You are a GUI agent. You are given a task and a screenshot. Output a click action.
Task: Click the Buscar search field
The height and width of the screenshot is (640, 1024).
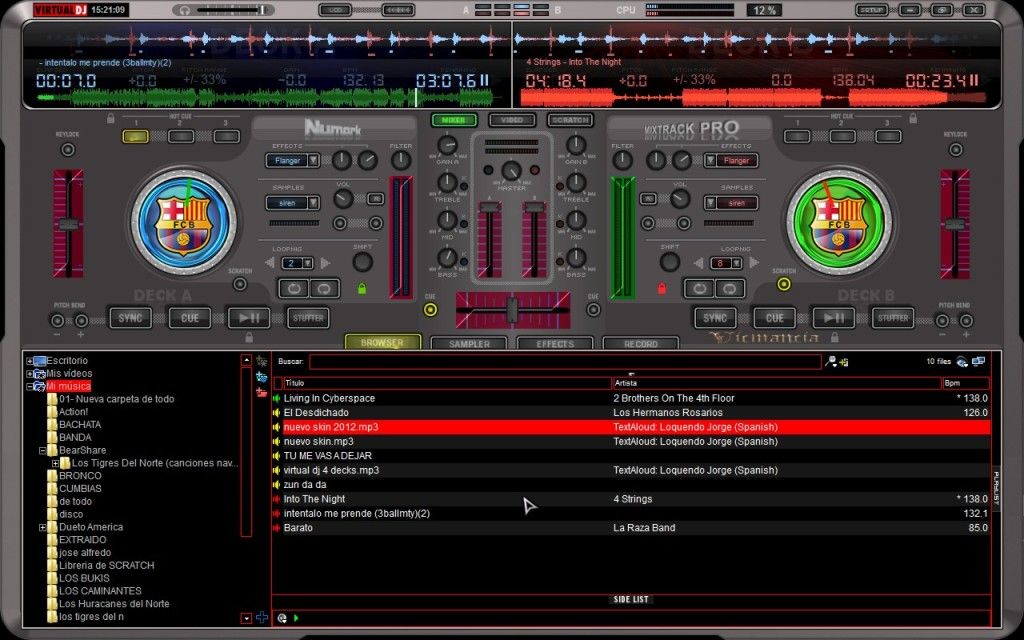pos(565,361)
